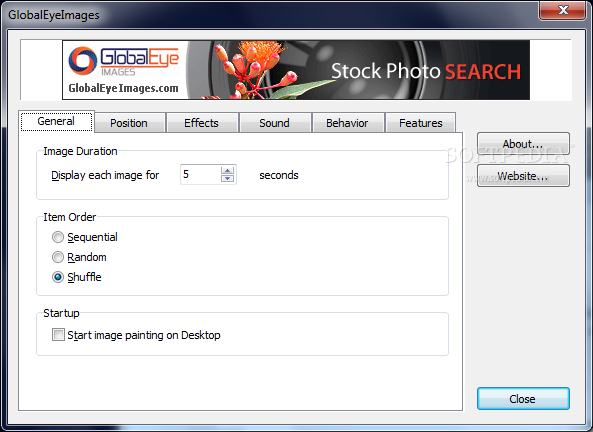Click the GlobalEyeImages window title

(x=54, y=15)
